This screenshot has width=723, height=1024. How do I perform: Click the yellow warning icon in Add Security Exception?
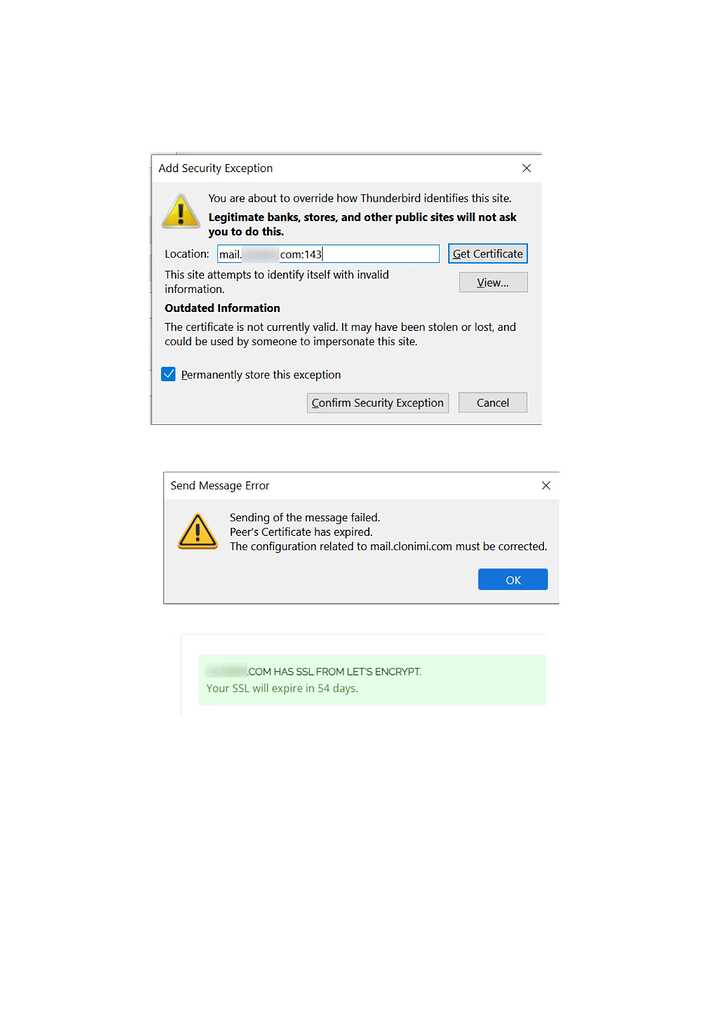[181, 211]
